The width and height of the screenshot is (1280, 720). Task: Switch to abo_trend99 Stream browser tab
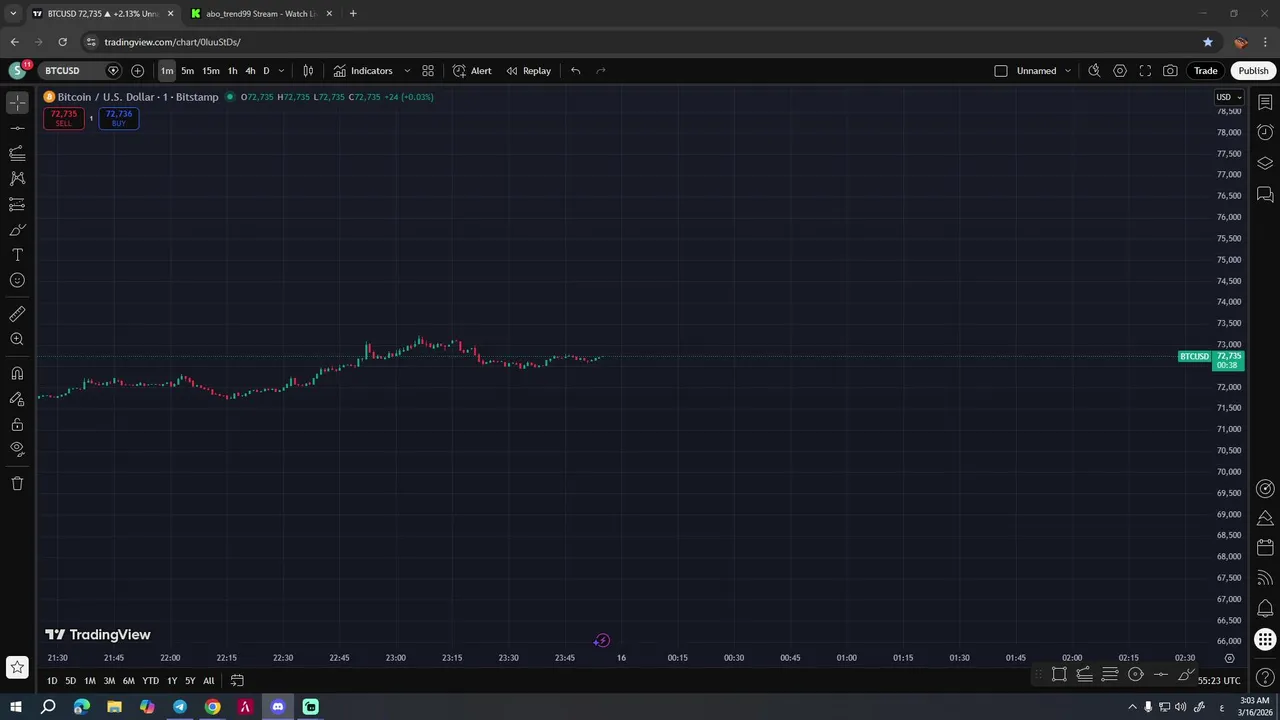262,14
